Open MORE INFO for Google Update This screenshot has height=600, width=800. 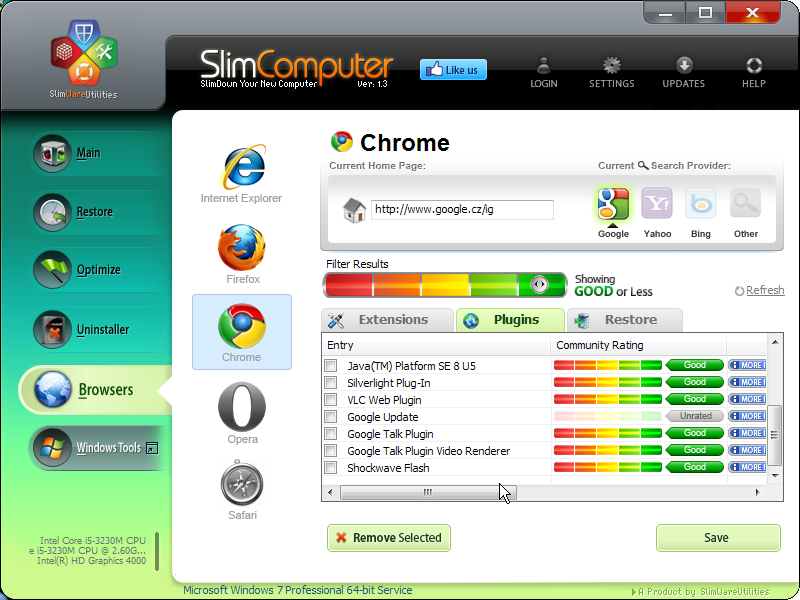click(747, 416)
